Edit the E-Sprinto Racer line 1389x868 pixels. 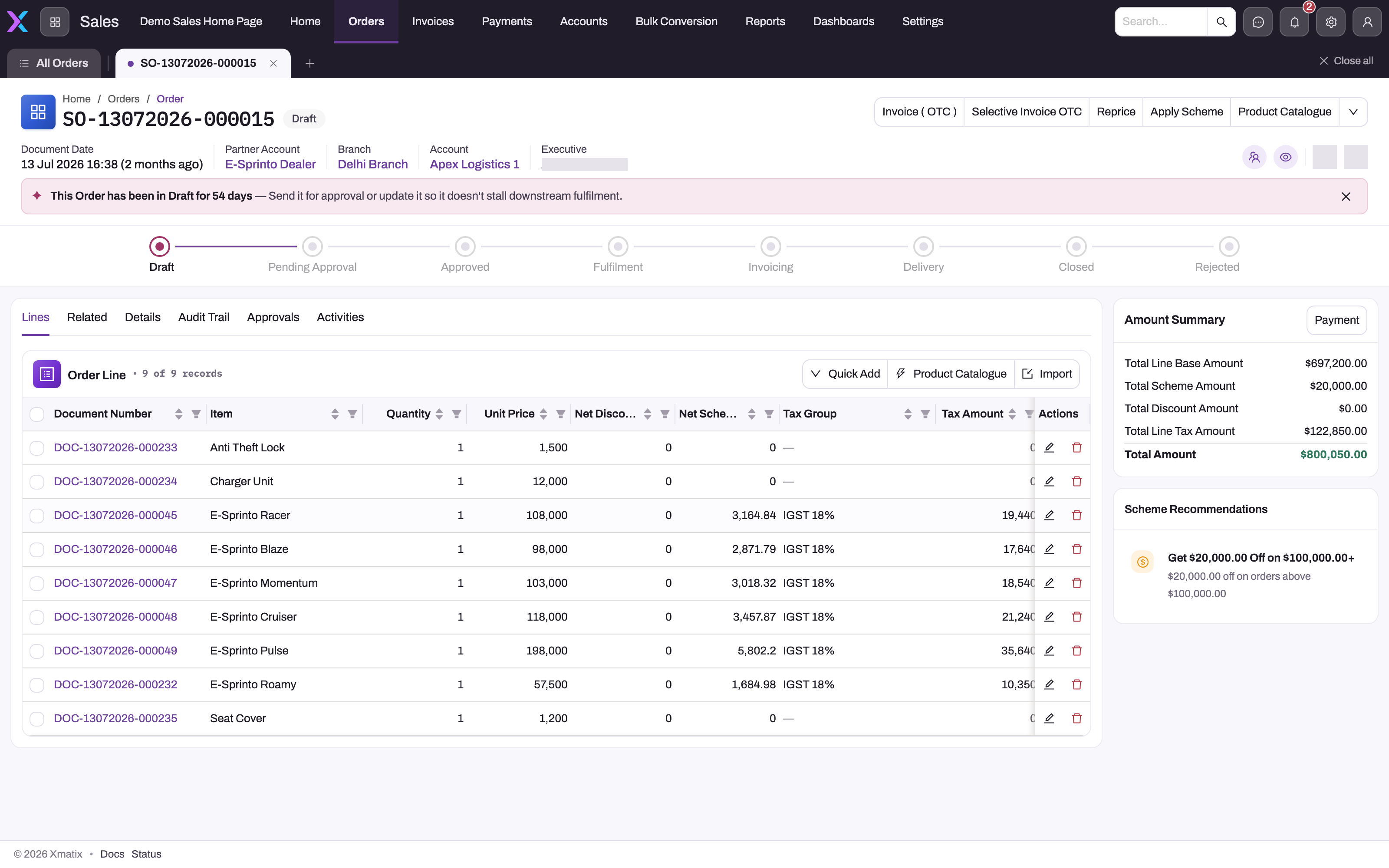point(1049,515)
